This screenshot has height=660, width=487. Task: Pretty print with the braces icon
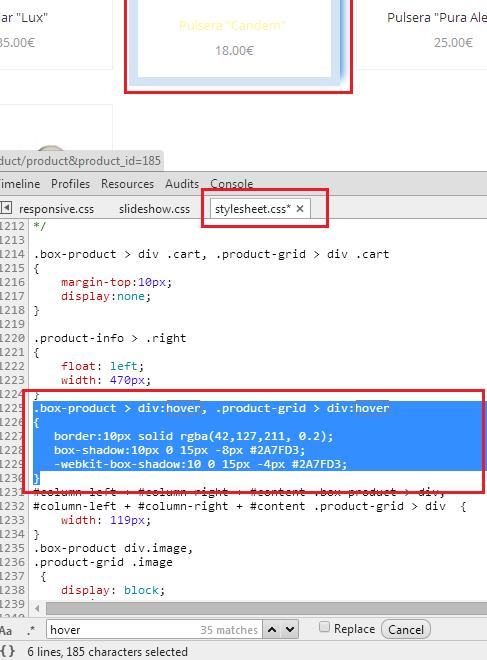point(8,652)
